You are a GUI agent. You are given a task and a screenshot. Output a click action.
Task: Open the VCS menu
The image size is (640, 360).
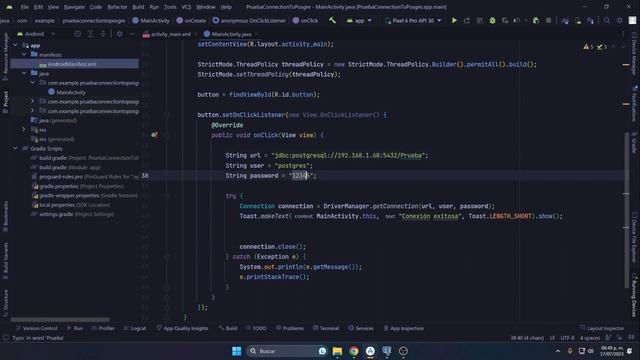(x=186, y=7)
